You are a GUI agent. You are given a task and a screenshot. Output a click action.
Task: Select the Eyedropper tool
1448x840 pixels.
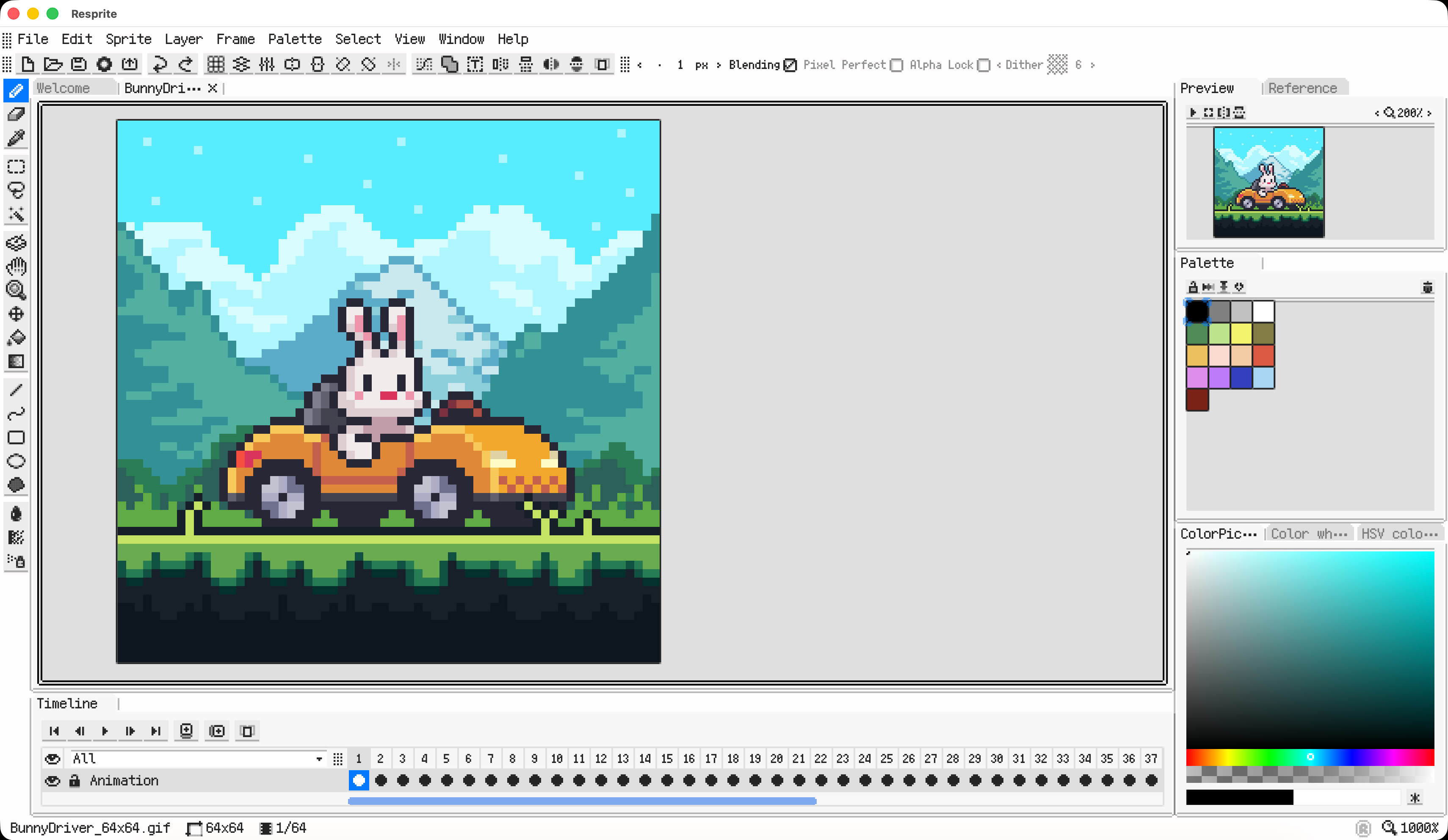(16, 138)
